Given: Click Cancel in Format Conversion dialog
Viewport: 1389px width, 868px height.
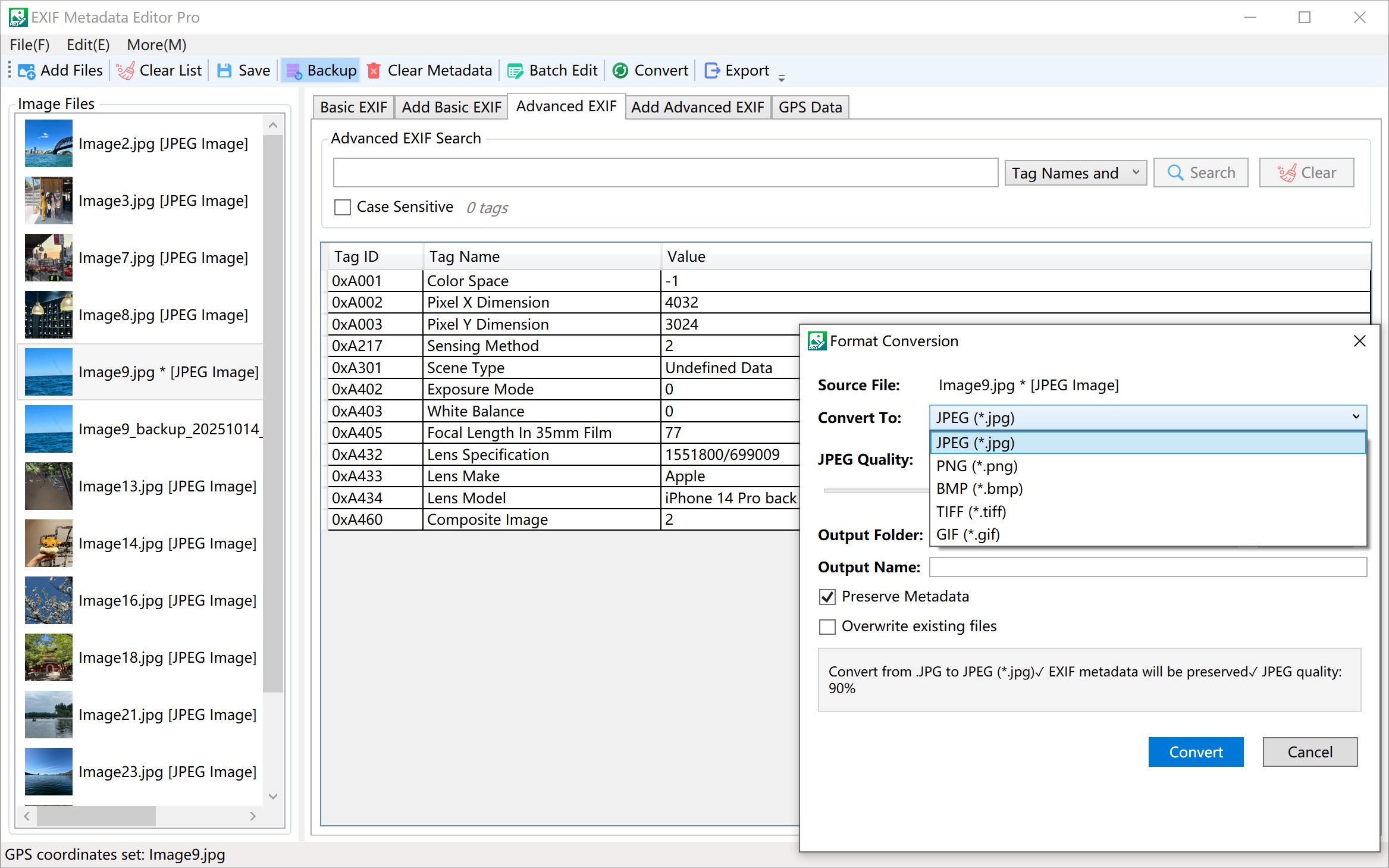Looking at the screenshot, I should [x=1309, y=752].
